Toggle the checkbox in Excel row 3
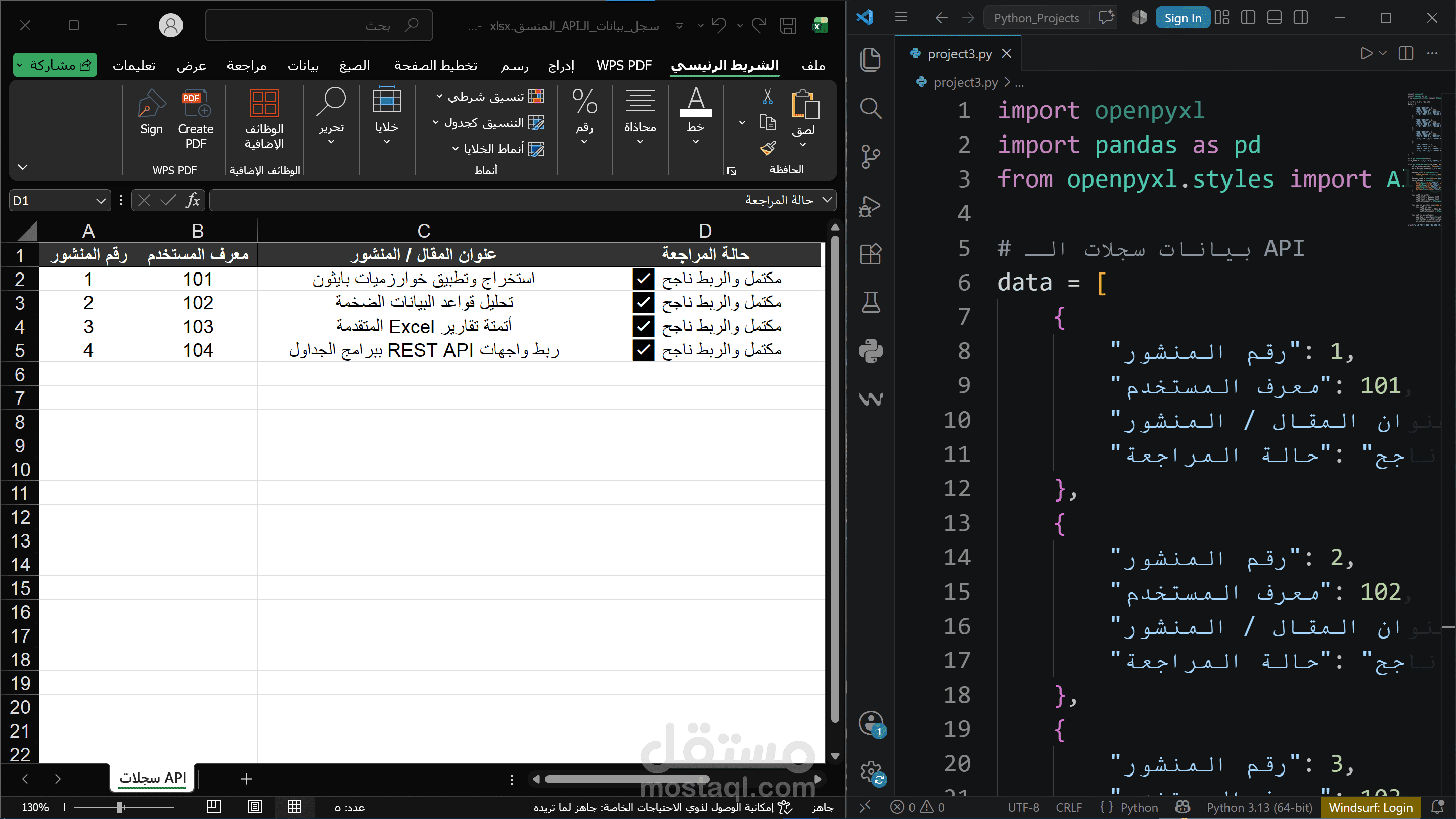The height and width of the screenshot is (819, 1456). click(x=643, y=302)
